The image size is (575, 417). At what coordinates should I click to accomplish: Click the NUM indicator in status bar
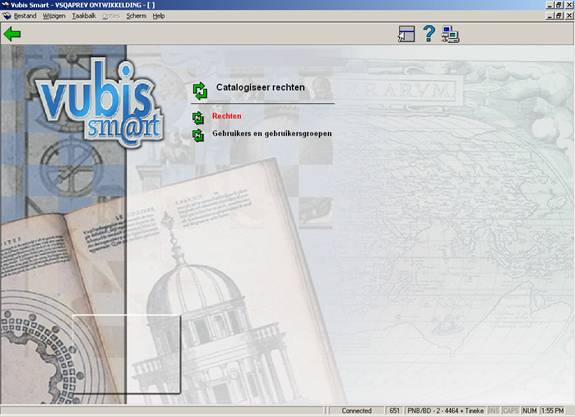[x=530, y=411]
